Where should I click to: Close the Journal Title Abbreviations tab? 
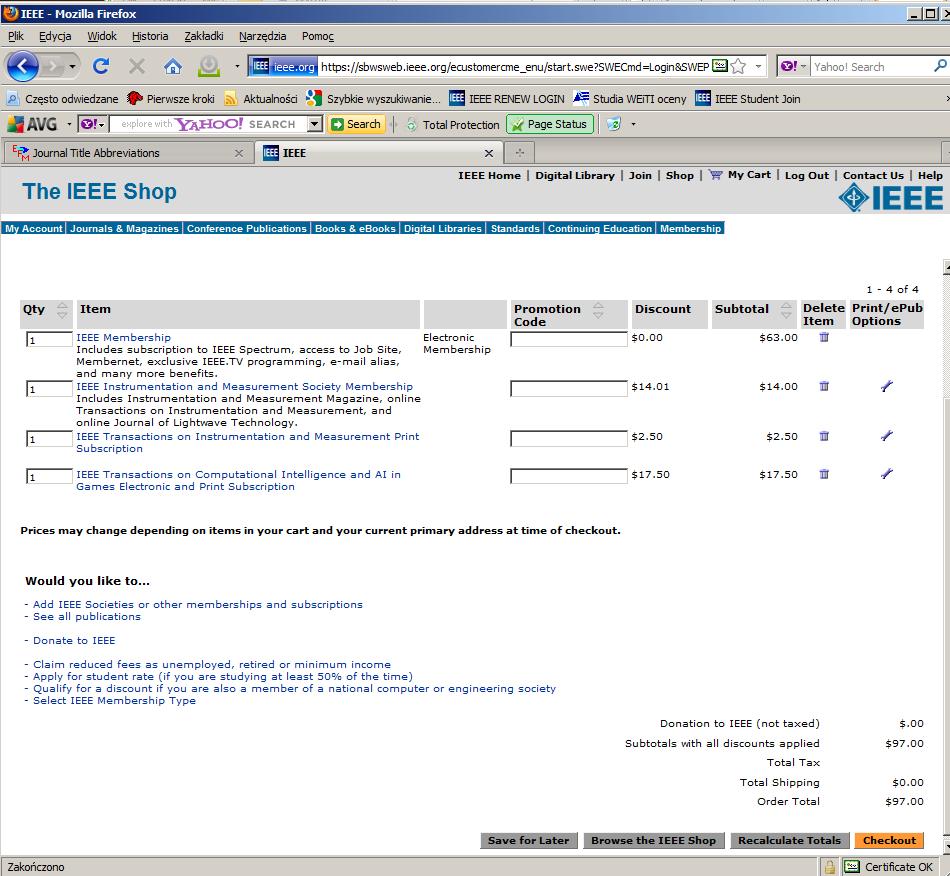(x=239, y=153)
